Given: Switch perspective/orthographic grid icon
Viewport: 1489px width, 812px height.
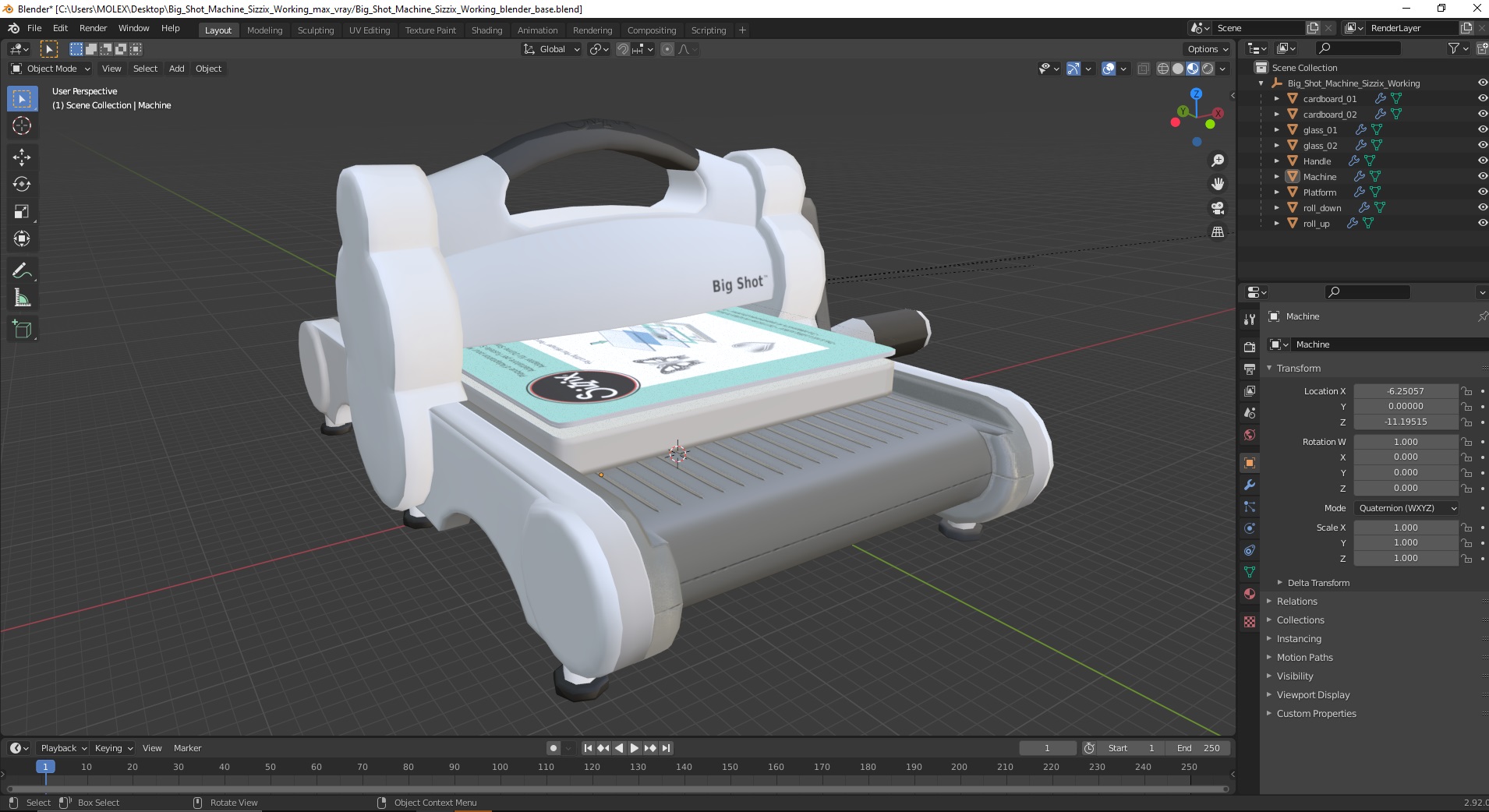Looking at the screenshot, I should tap(1218, 232).
